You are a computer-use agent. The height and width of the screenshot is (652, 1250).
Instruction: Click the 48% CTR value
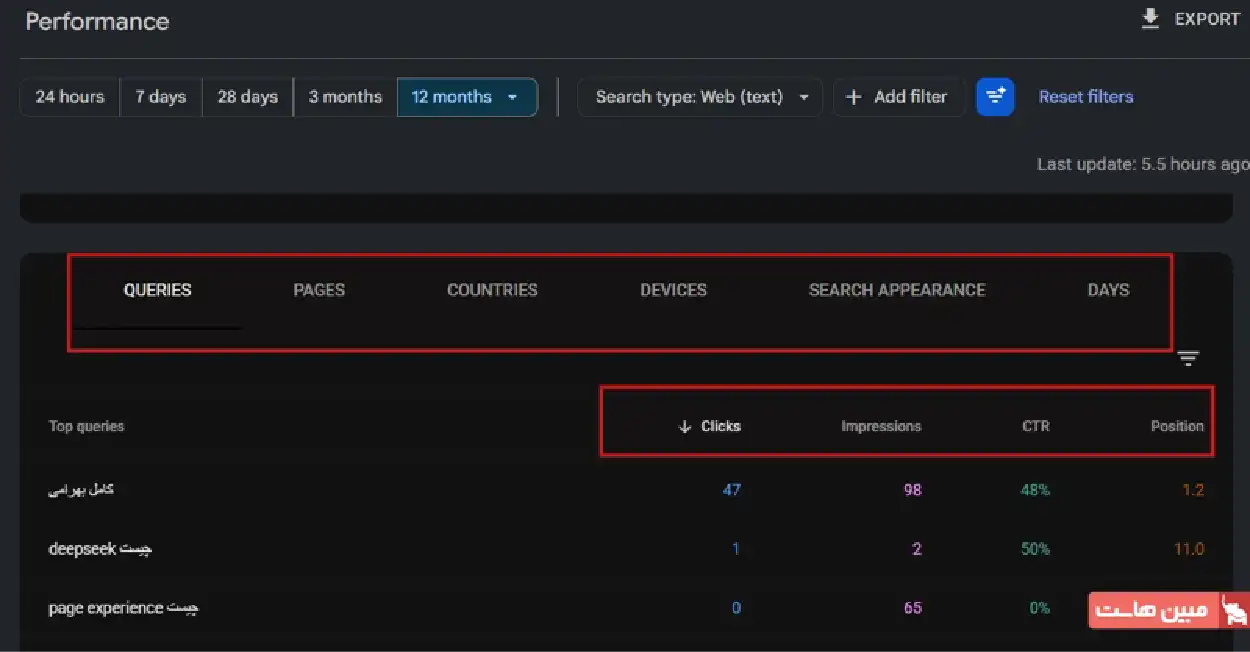pyautogui.click(x=1035, y=490)
